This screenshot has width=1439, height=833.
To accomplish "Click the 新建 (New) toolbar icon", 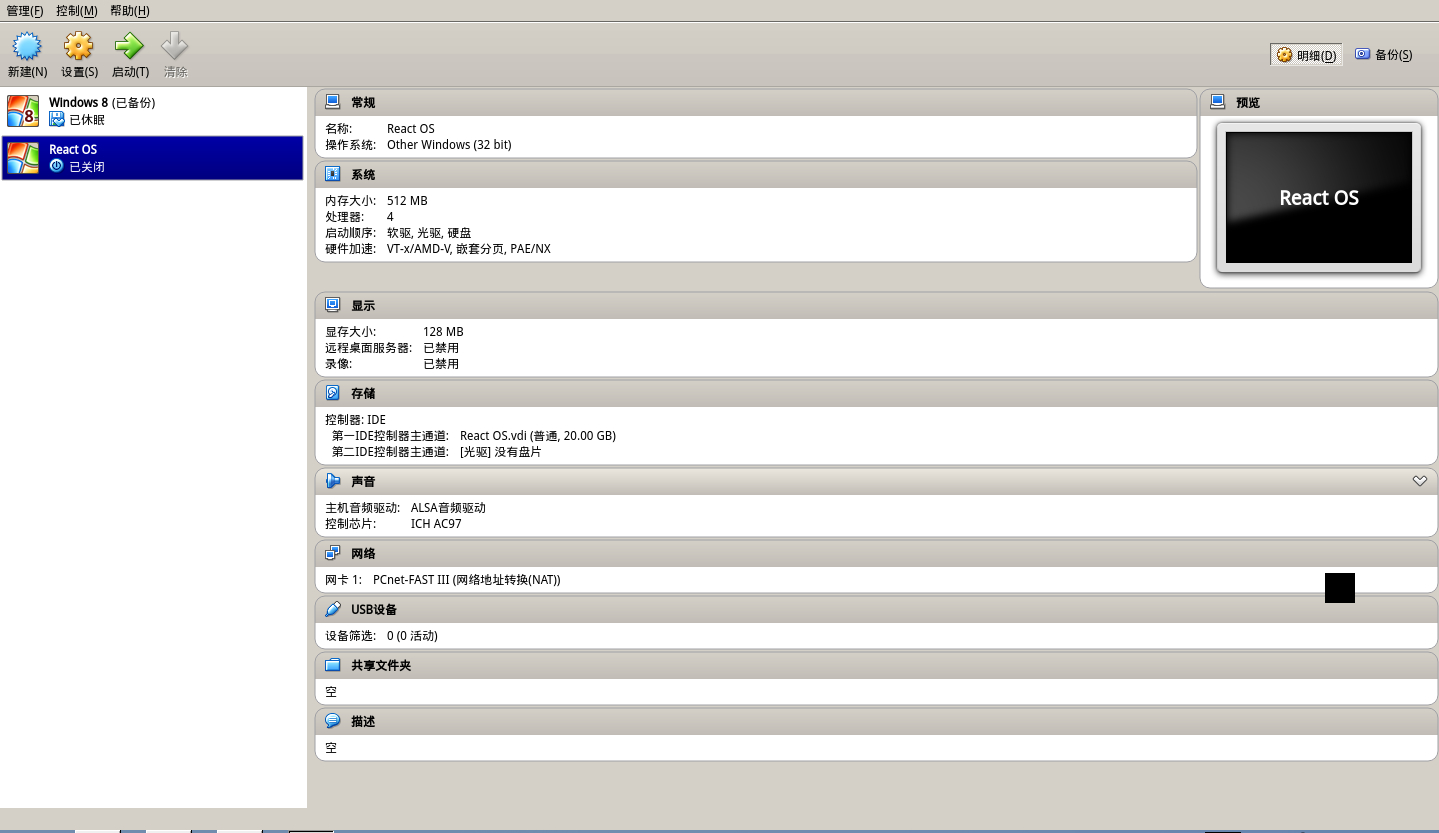I will click(27, 46).
